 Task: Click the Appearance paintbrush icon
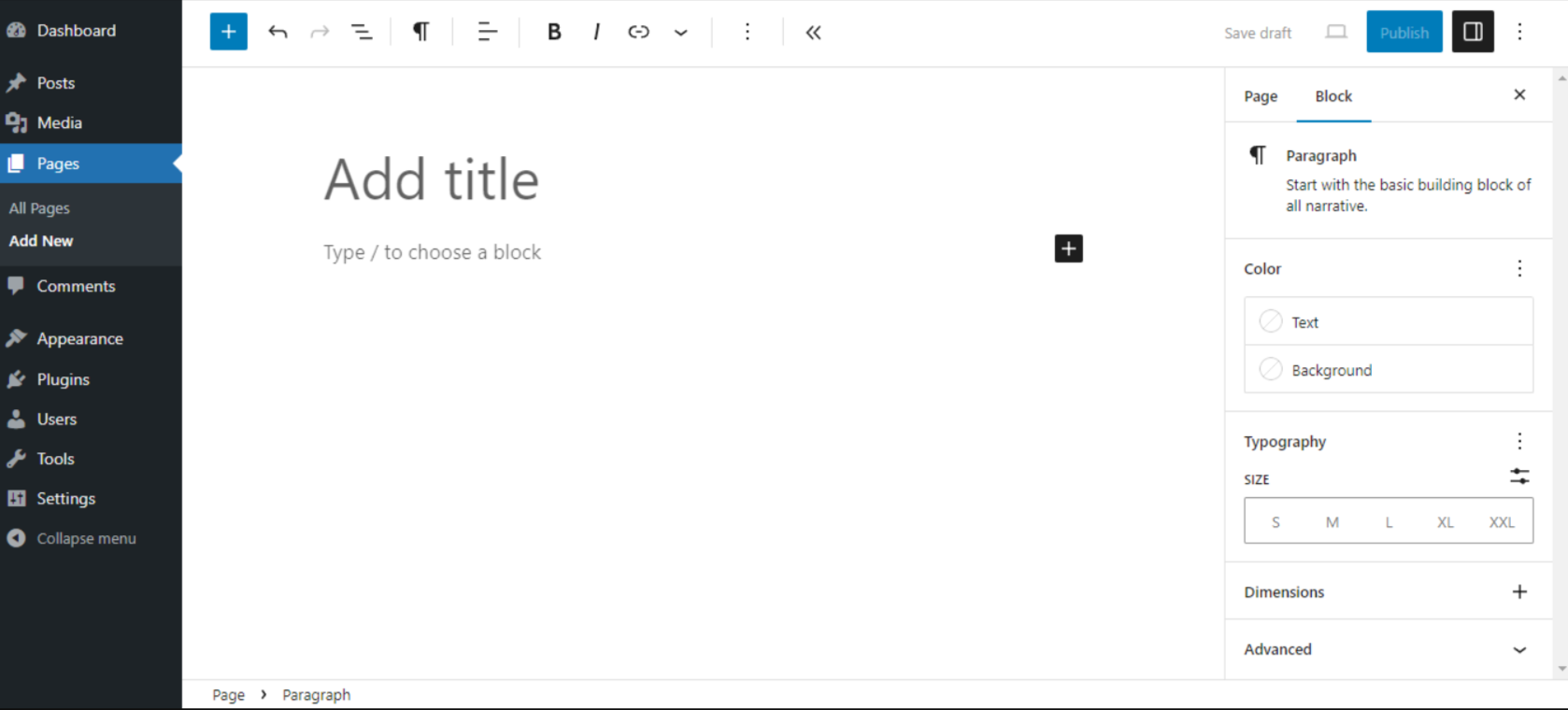coord(16,338)
